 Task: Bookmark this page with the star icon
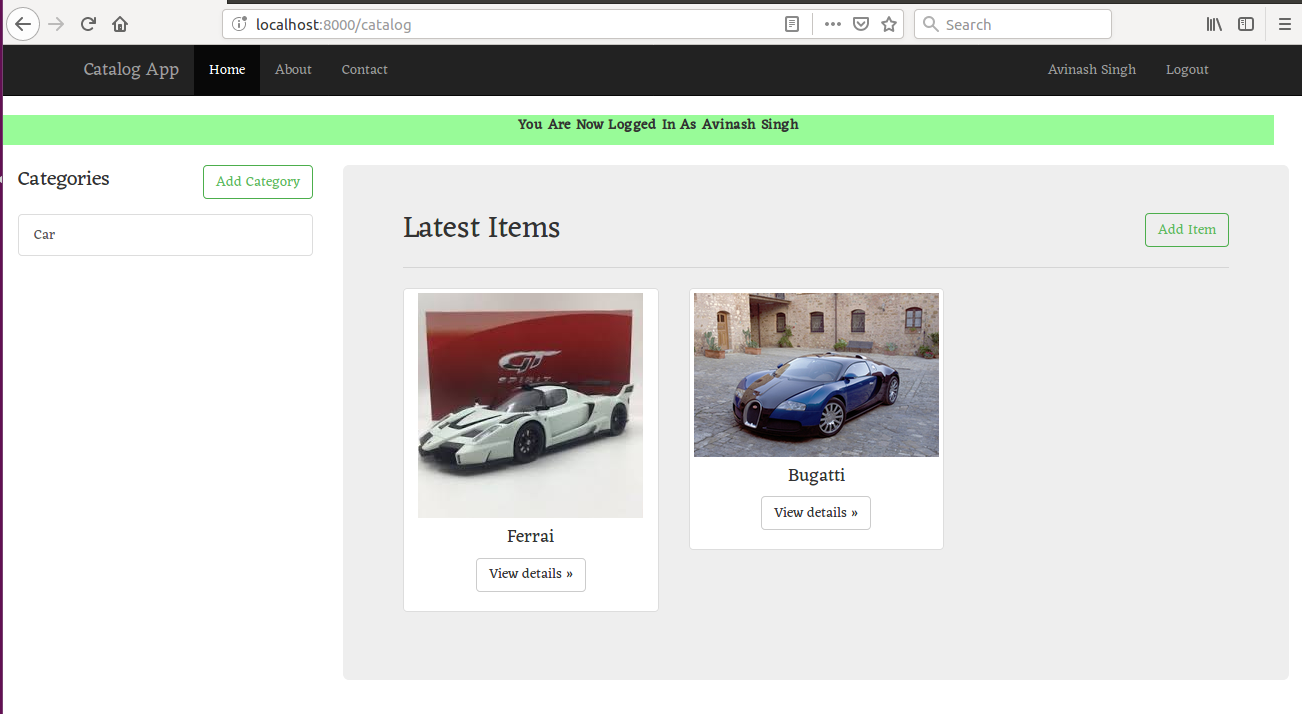click(x=889, y=24)
